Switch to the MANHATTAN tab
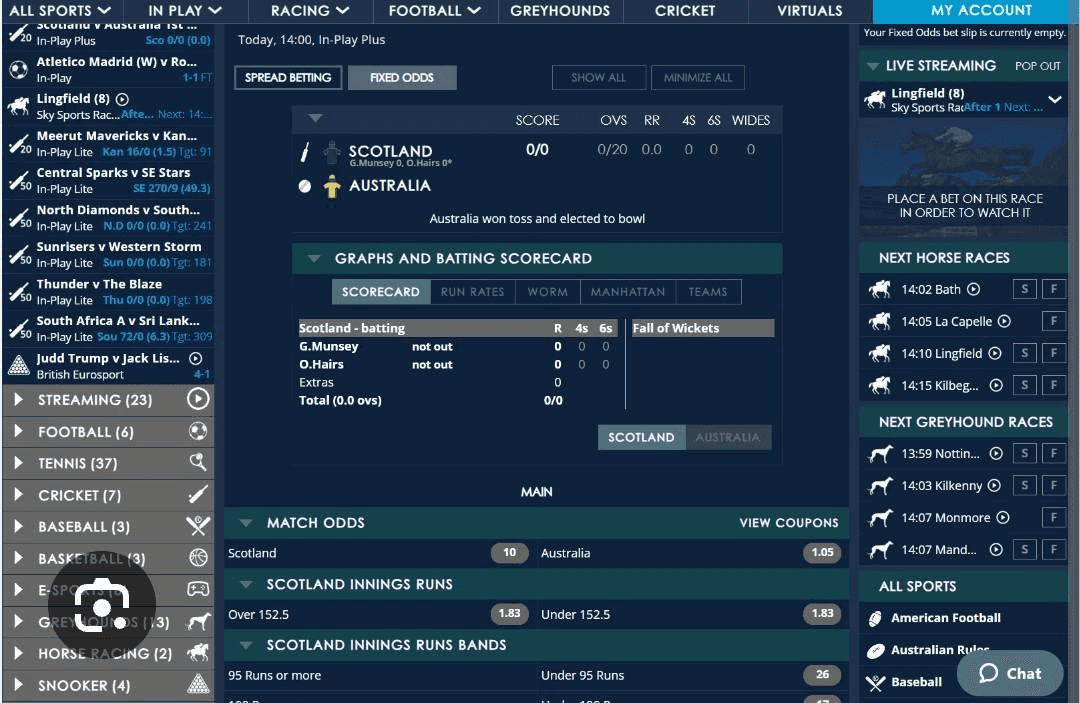This screenshot has width=1080, height=703. click(627, 292)
